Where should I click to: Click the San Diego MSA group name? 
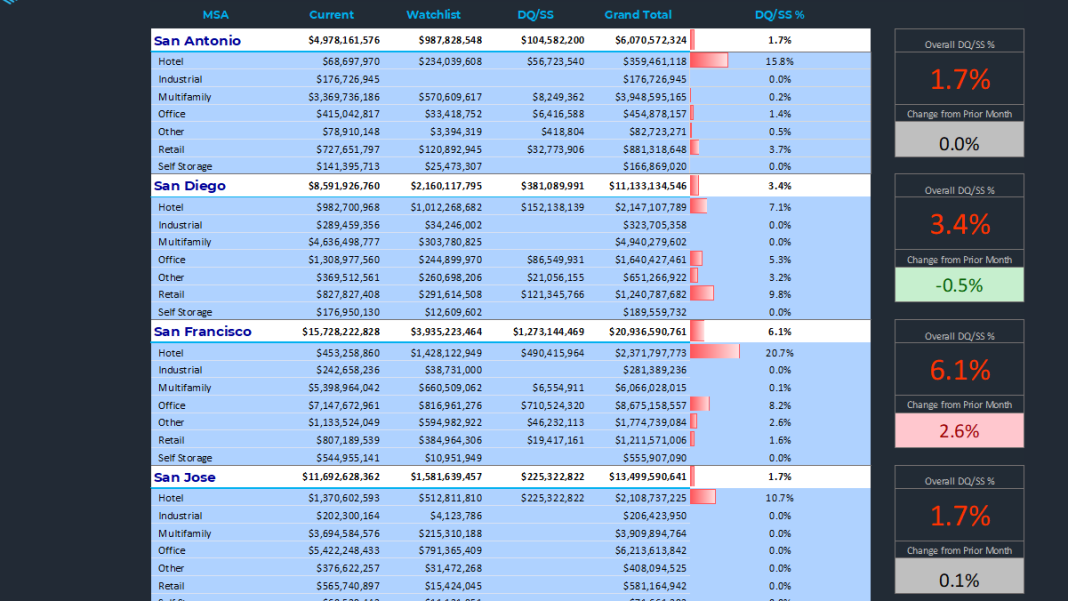tap(190, 186)
